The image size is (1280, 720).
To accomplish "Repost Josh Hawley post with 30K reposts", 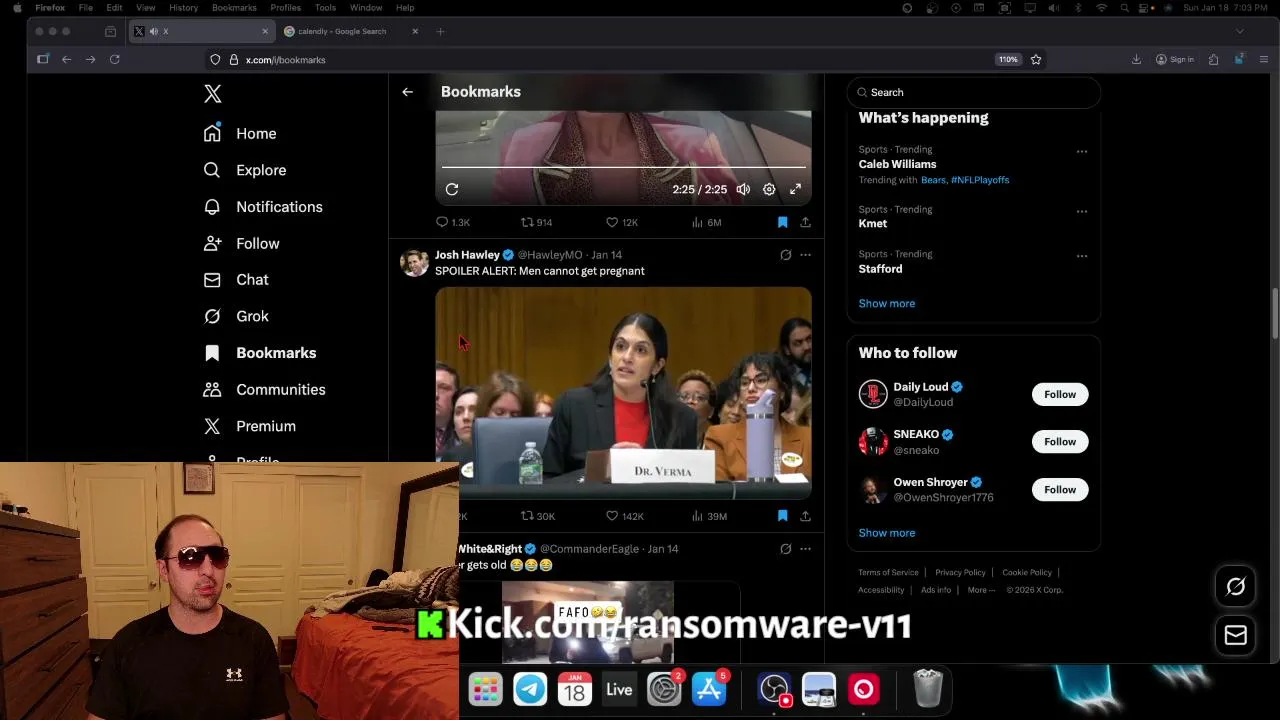I will (538, 516).
